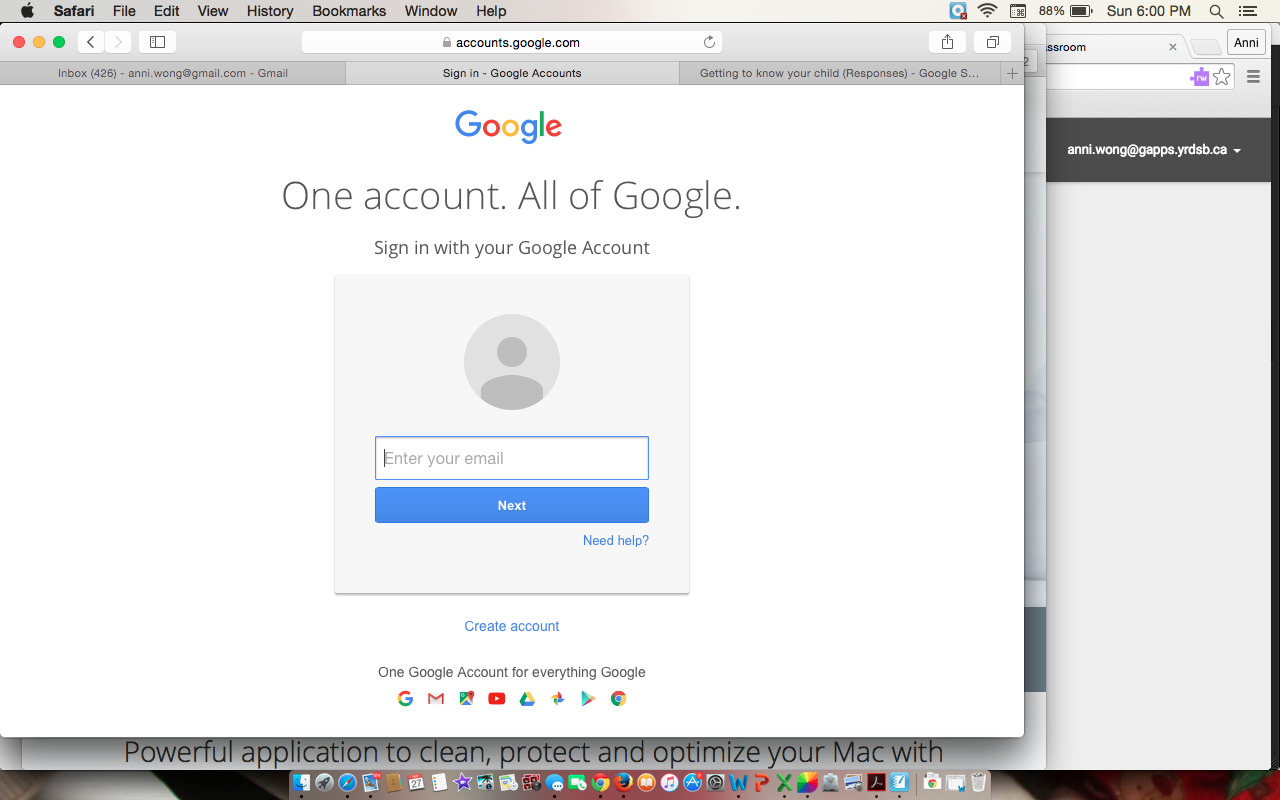Open the anni.wong@gapps.yrdsb.ca account dropdown
The image size is (1280, 800).
[1154, 150]
